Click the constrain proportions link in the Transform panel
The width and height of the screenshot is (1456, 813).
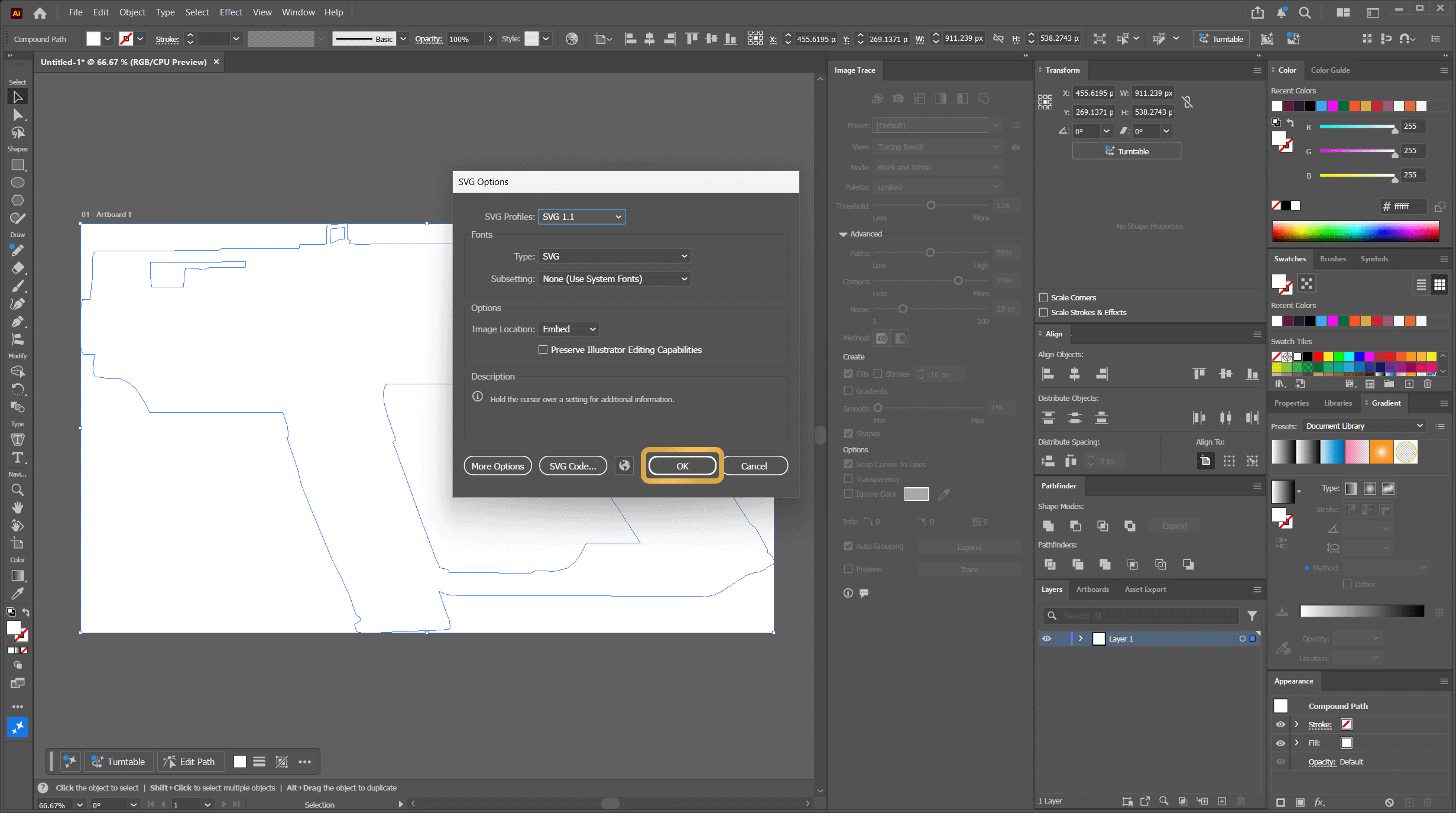(x=1188, y=102)
